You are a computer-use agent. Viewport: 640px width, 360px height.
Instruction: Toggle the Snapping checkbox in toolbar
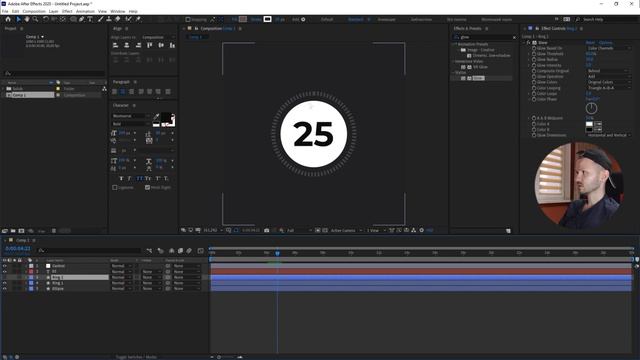[188, 19]
